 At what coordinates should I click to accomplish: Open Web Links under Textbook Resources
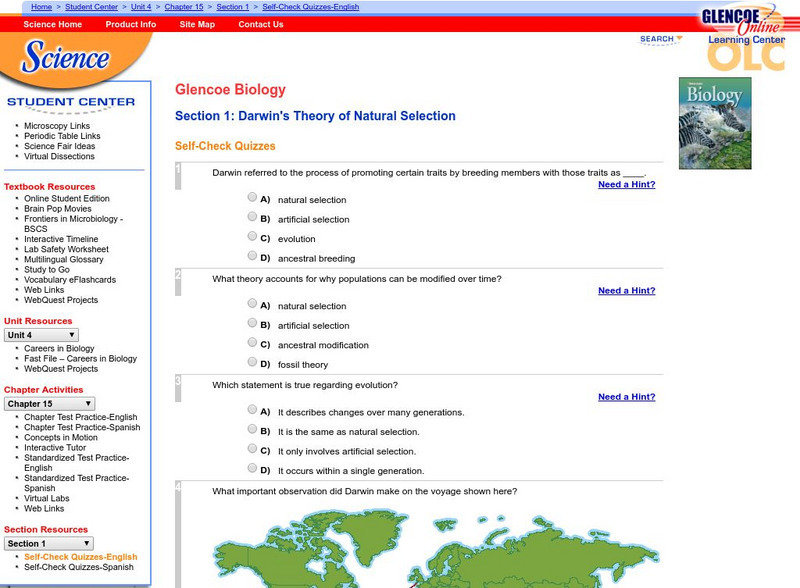point(44,290)
